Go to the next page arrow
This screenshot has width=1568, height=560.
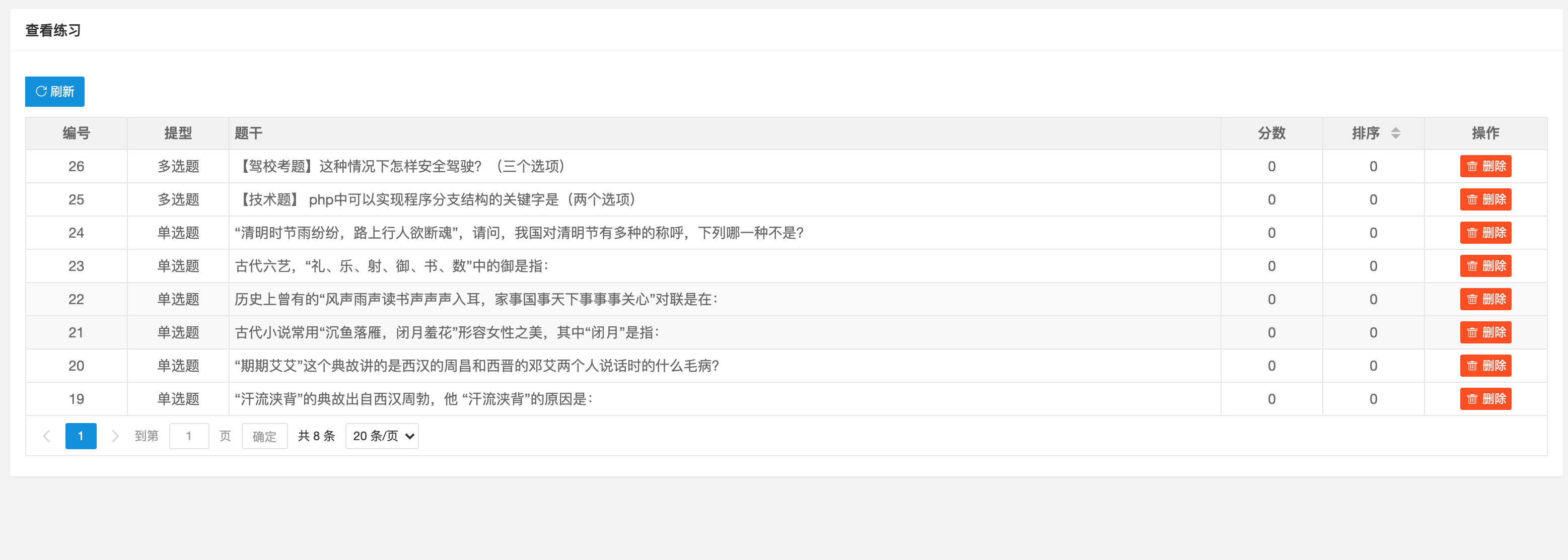click(115, 436)
